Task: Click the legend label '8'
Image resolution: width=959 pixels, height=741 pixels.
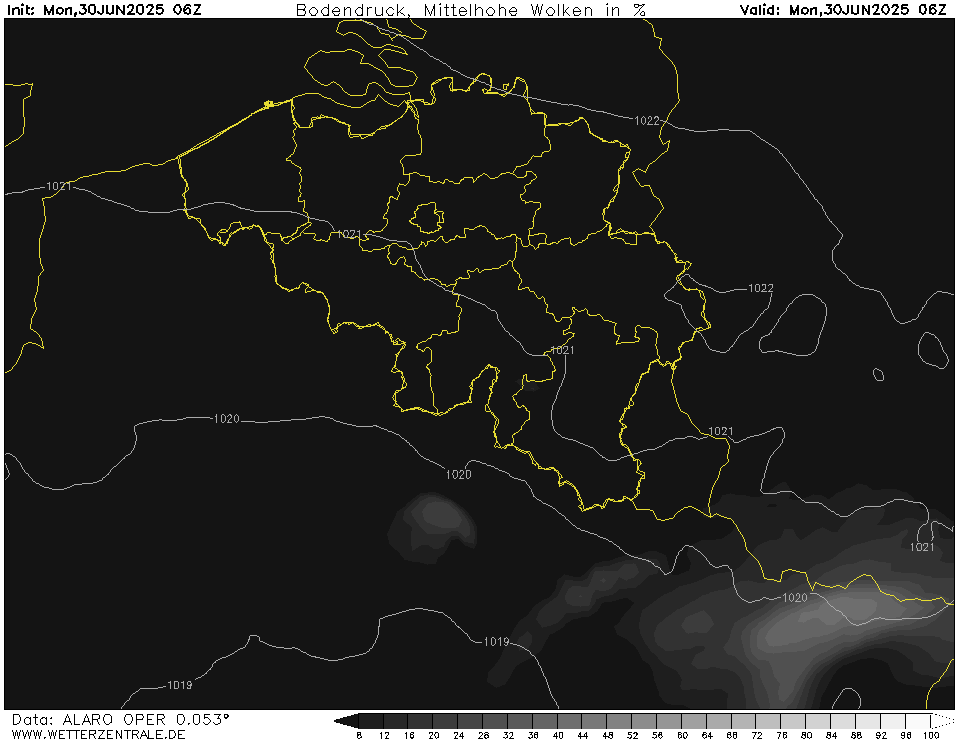Action: 359,735
